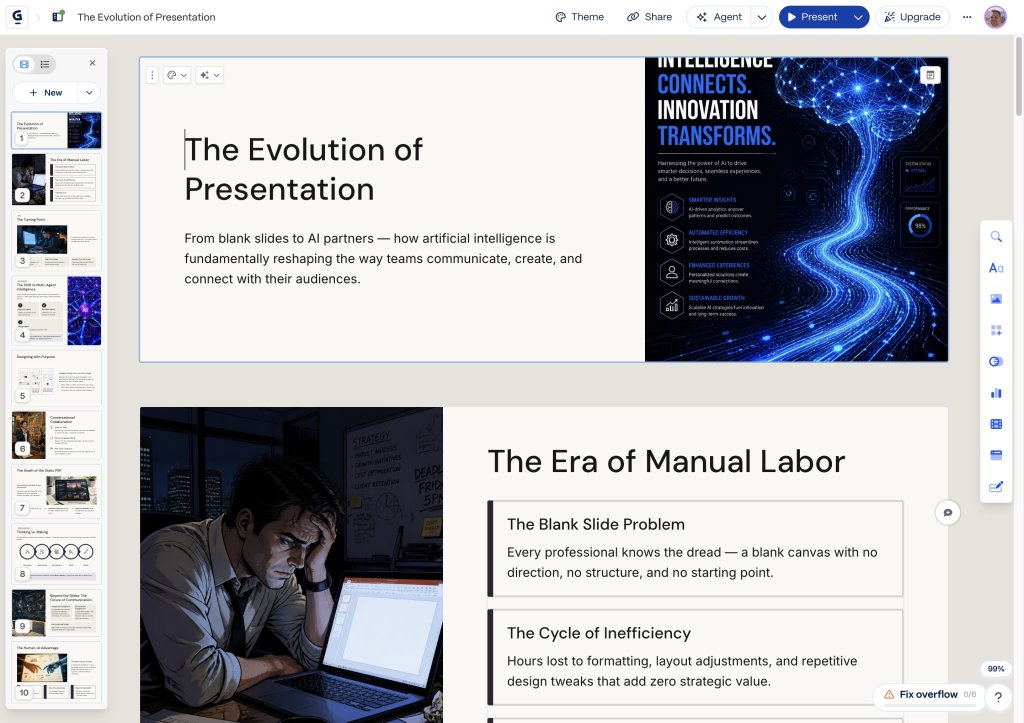Switch sidebar to outline list view
The image size is (1024, 723).
[x=45, y=63]
